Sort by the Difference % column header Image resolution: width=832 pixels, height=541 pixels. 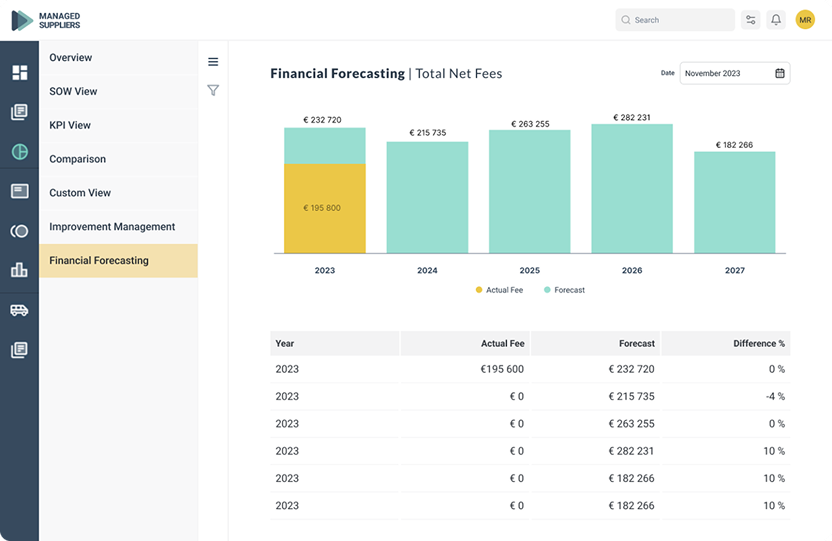coord(726,344)
